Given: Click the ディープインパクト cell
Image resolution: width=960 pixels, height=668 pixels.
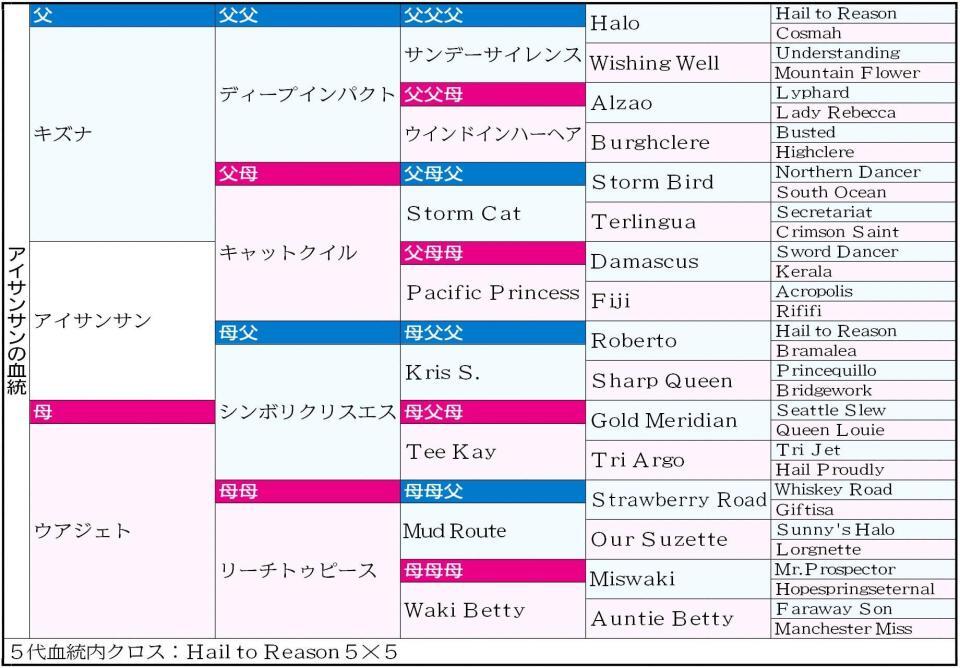Looking at the screenshot, I should [x=308, y=94].
